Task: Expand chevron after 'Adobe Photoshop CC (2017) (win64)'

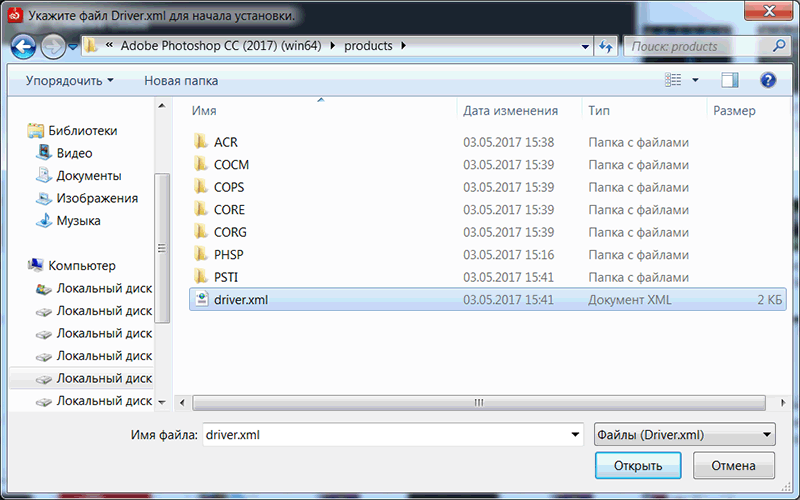Action: (333, 46)
